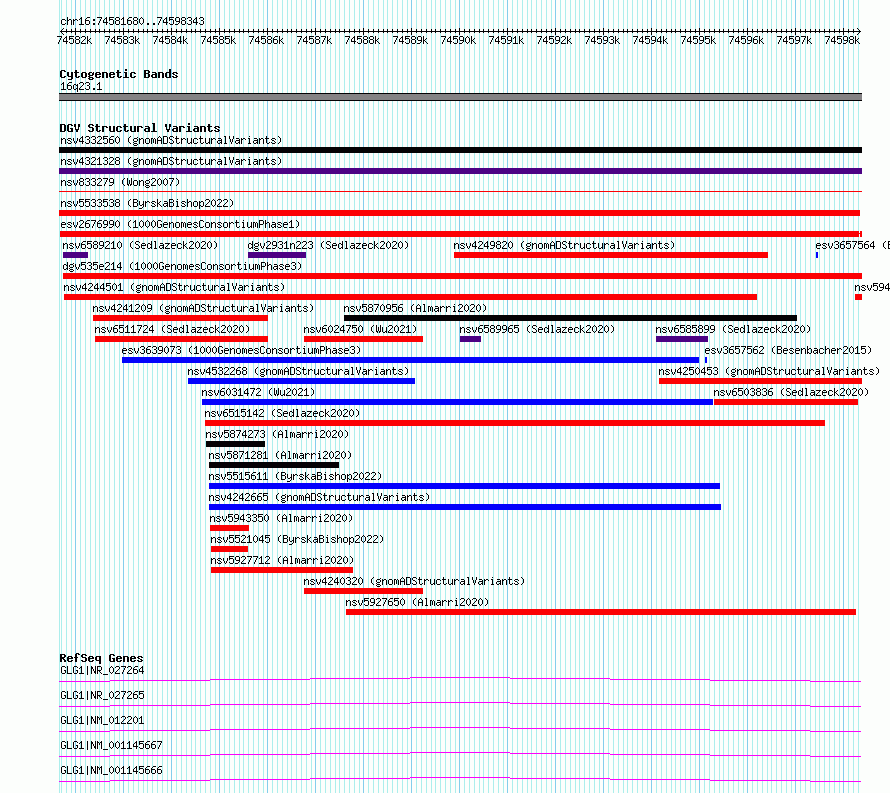Open nsv6589965 (Sedlazeck2020) variant
The image size is (890, 793).
[537, 329]
